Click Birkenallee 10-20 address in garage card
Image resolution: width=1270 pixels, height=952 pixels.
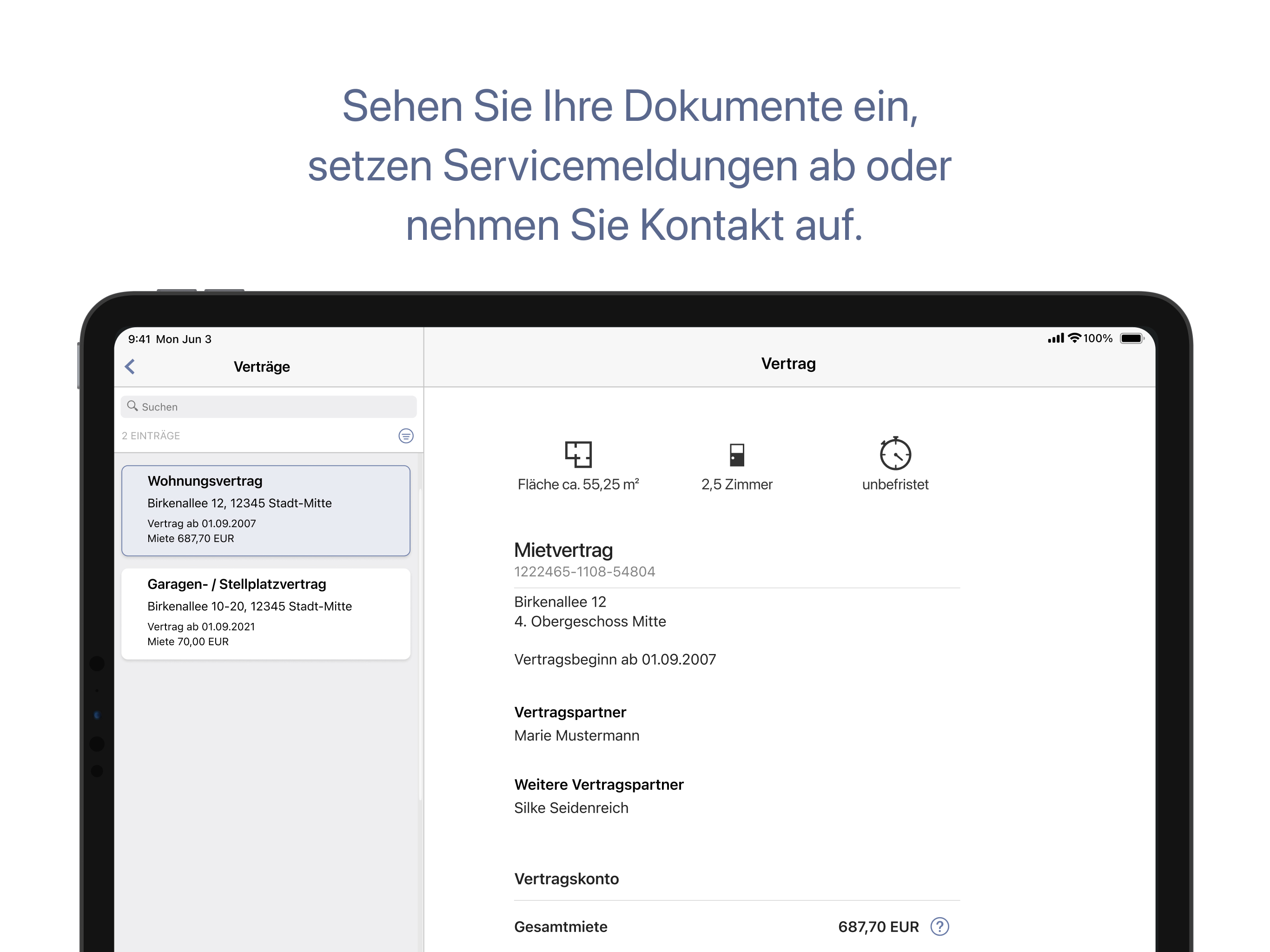pyautogui.click(x=249, y=606)
